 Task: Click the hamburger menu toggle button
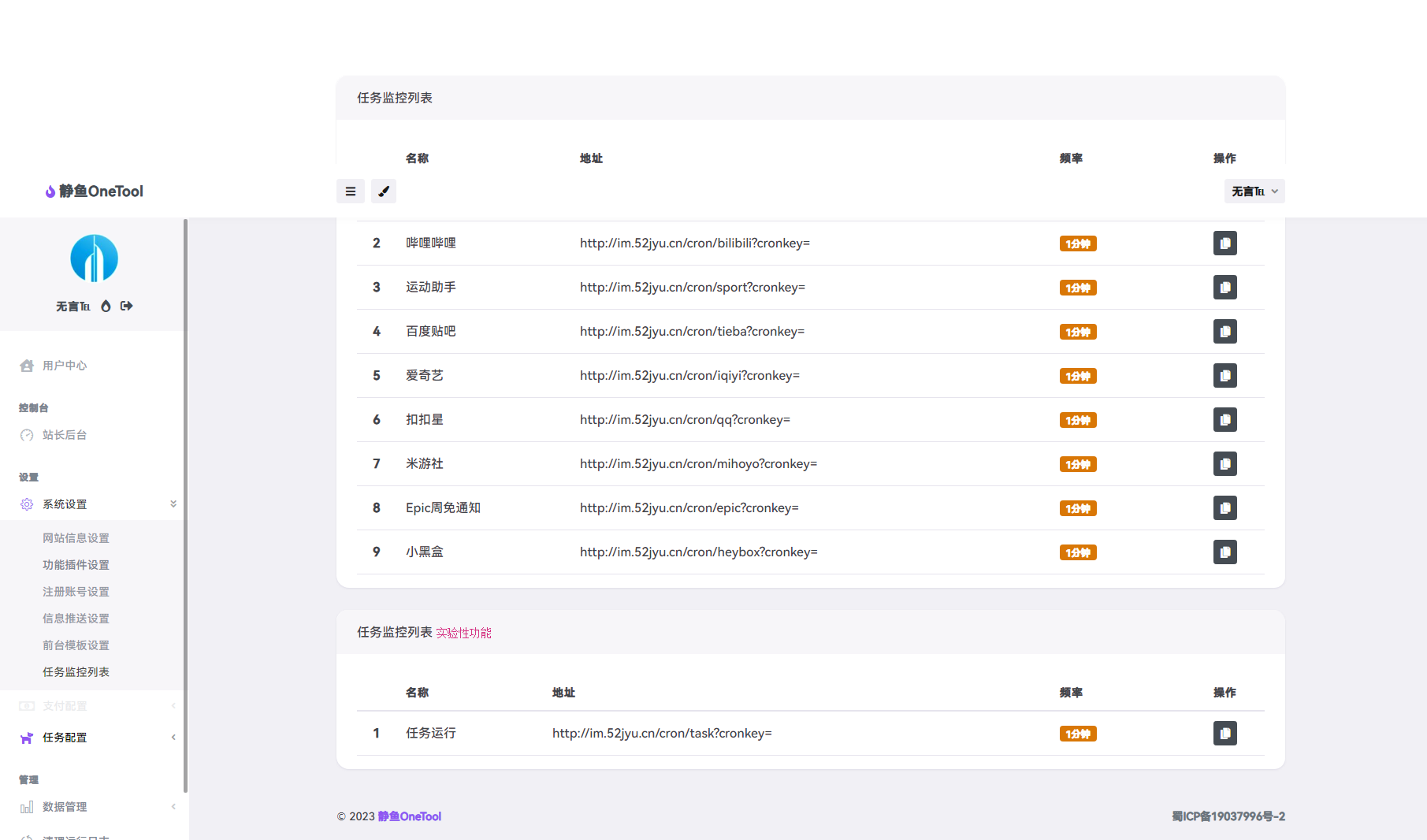(351, 191)
